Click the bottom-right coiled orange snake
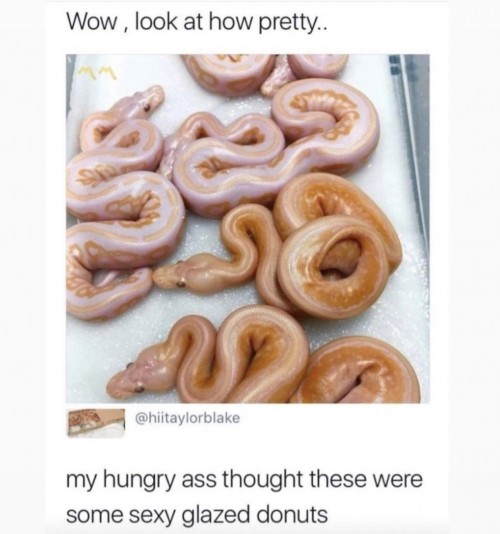The width and height of the screenshot is (500, 534). coord(363,371)
